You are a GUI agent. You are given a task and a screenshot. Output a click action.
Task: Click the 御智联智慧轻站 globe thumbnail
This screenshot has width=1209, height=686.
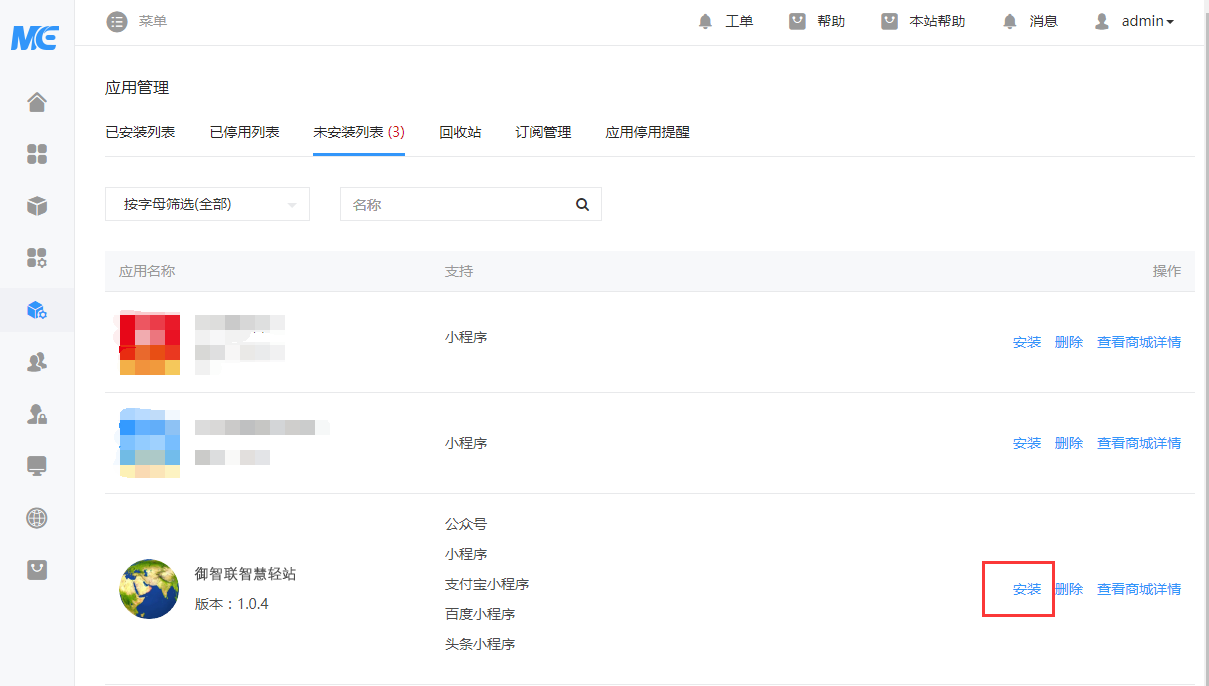[149, 589]
